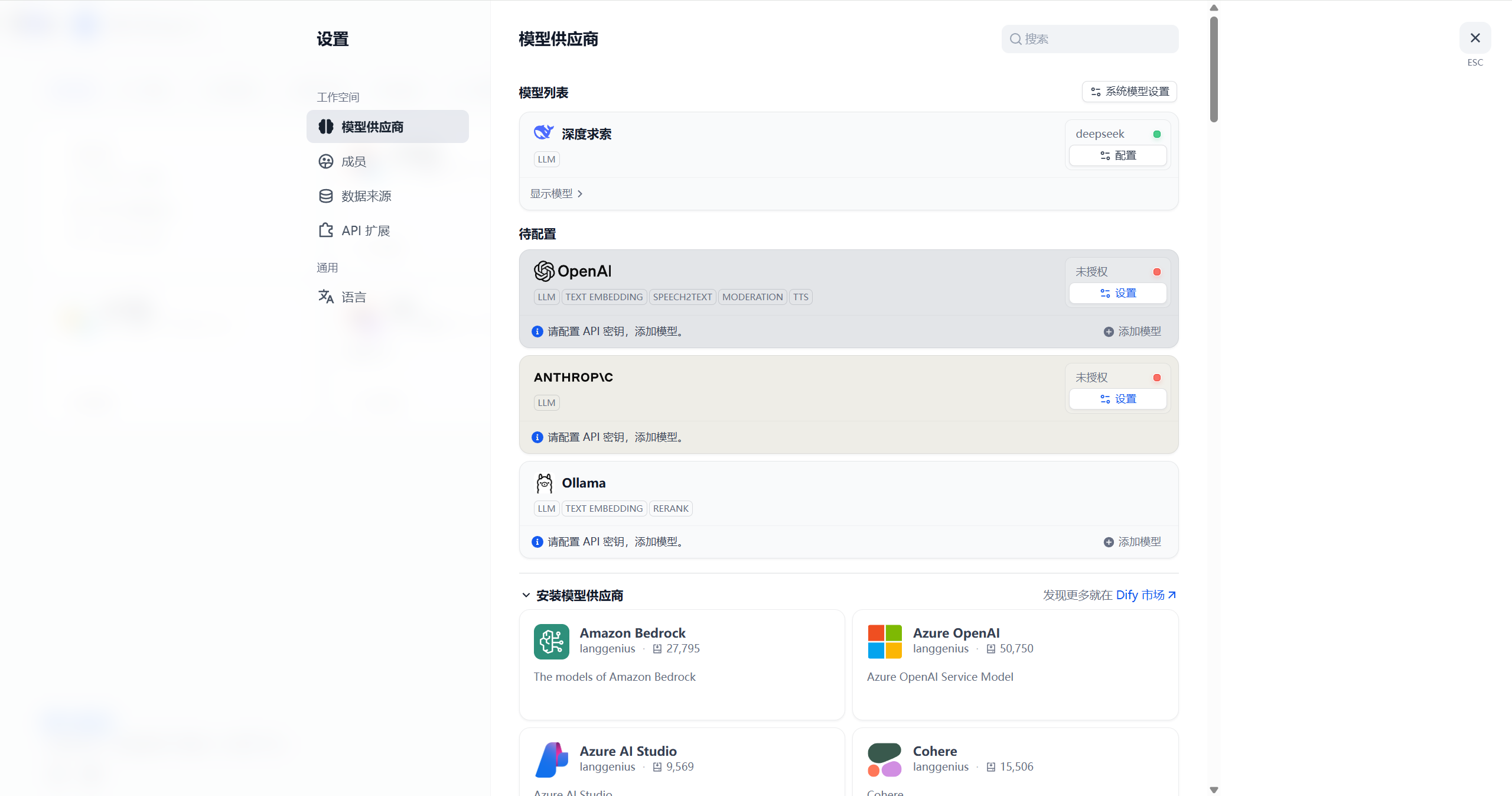Open the 成员 settings menu item
This screenshot has height=796, width=1512.
click(353, 161)
